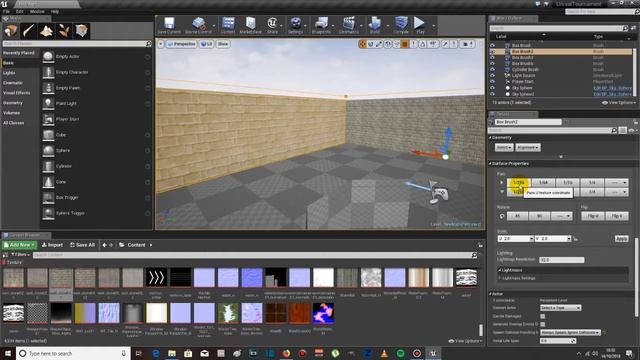
Task: Open the Window menu
Action: tap(37, 11)
